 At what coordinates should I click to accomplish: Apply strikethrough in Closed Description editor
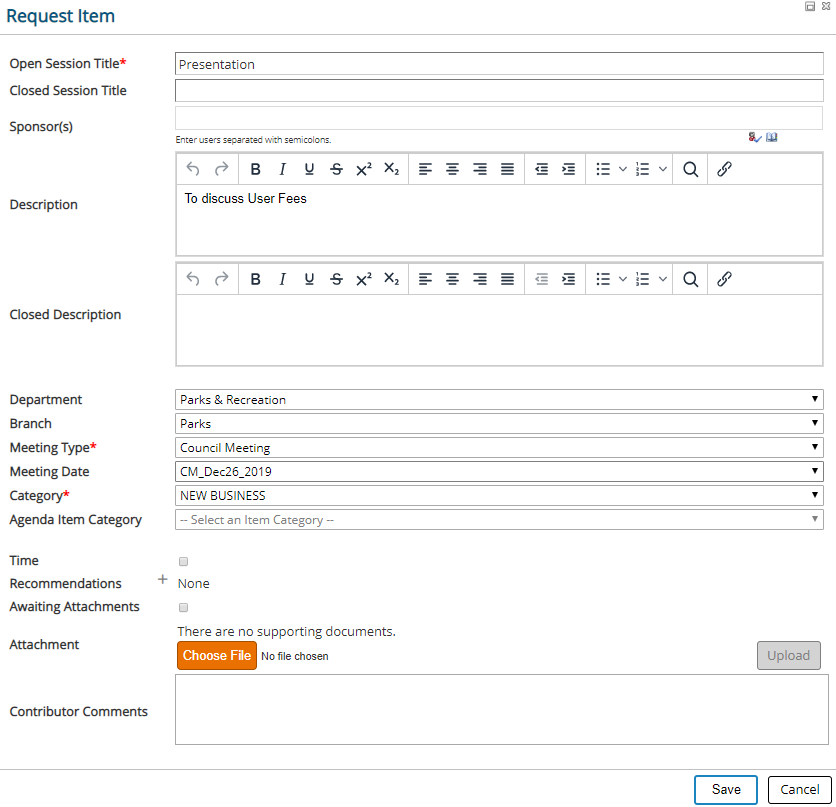click(x=336, y=279)
